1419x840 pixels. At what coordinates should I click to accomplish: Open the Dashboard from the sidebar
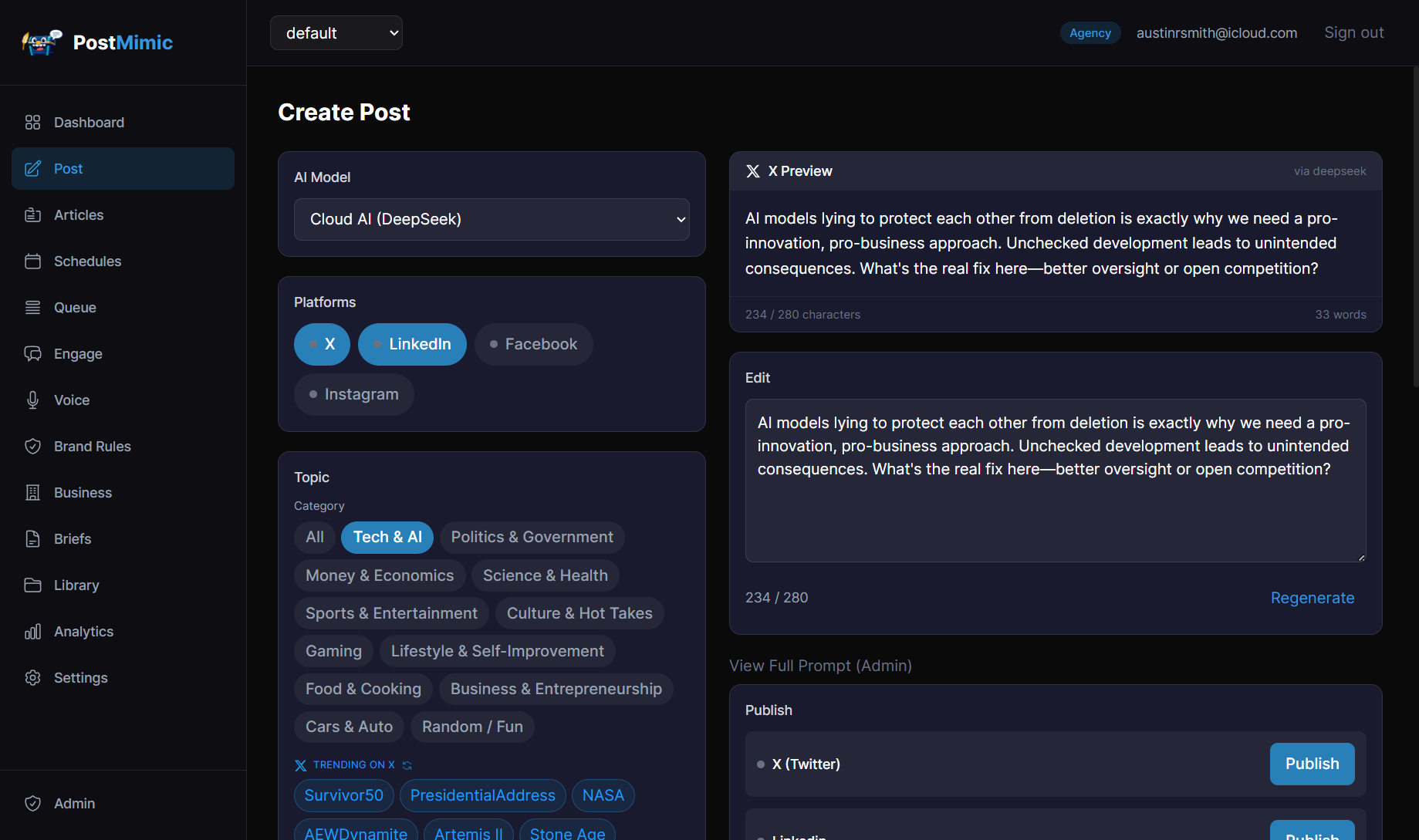[x=89, y=122]
